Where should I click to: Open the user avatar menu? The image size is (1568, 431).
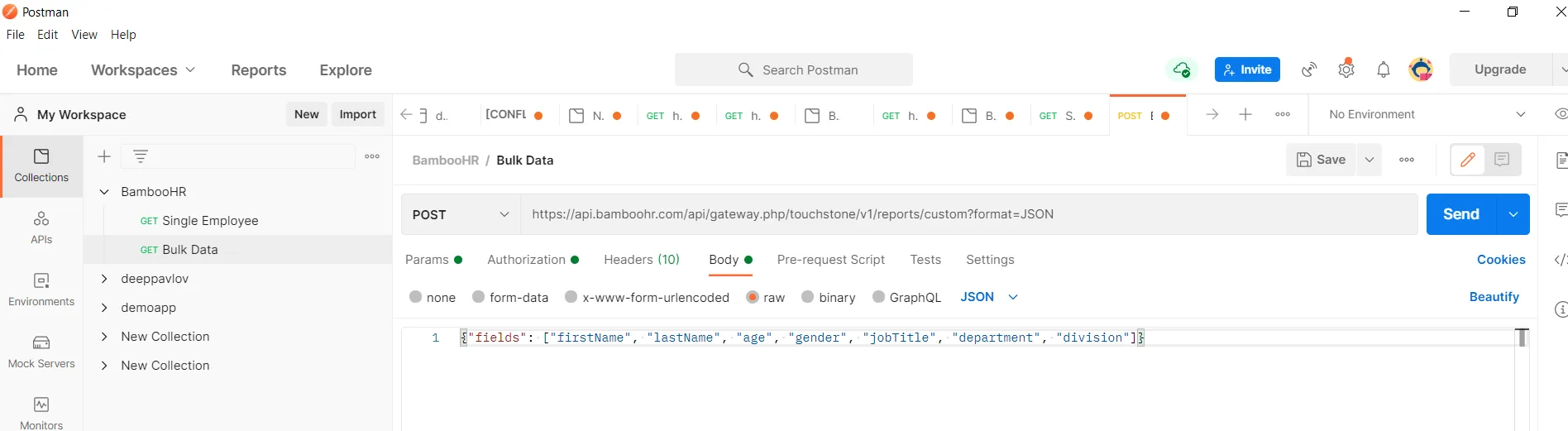tap(1421, 69)
